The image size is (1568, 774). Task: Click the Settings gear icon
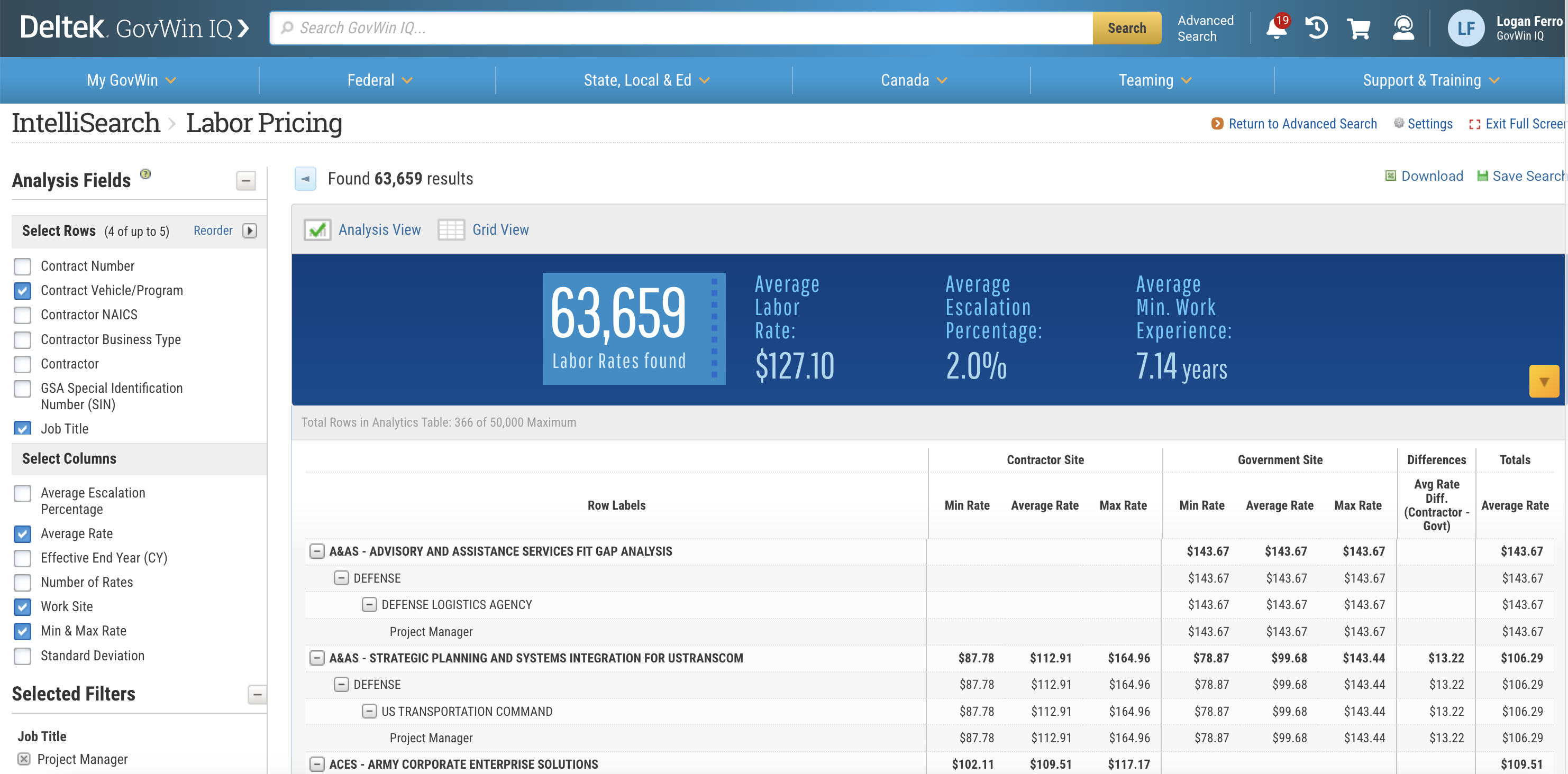(1399, 123)
